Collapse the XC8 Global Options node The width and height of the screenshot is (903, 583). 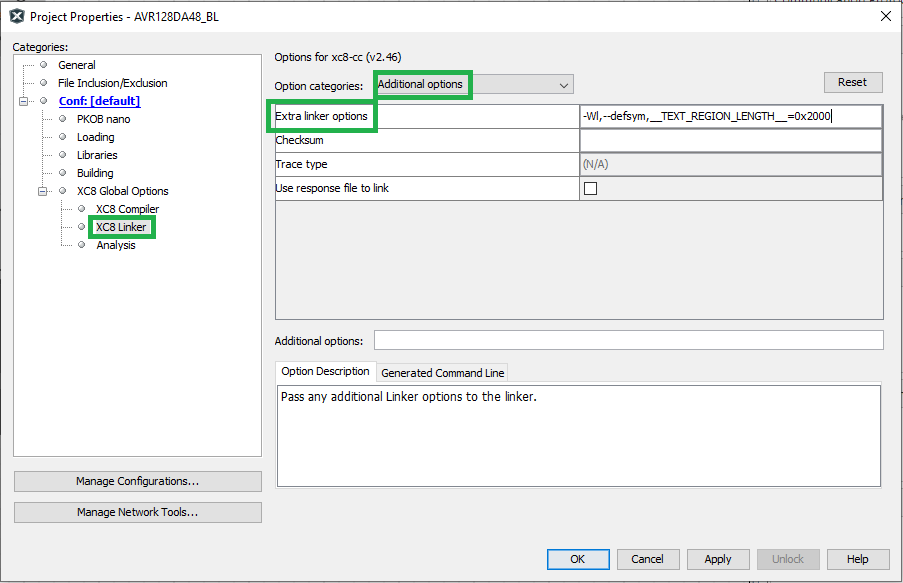click(43, 191)
